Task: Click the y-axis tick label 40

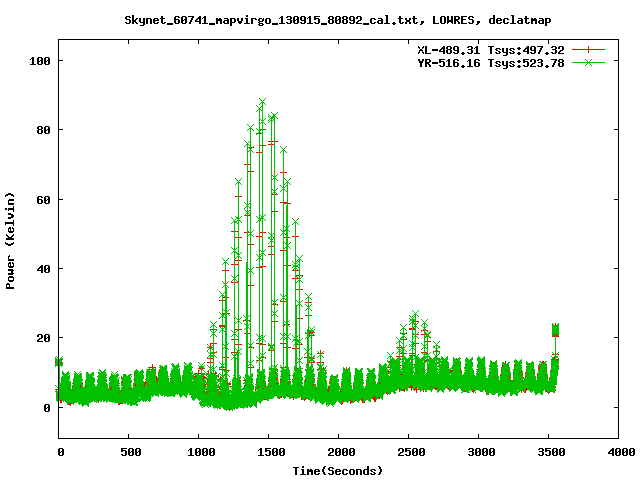Action: (43, 269)
